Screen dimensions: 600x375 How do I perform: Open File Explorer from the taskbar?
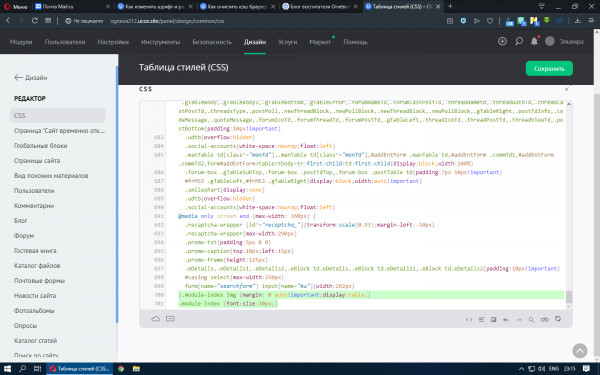pos(136,368)
